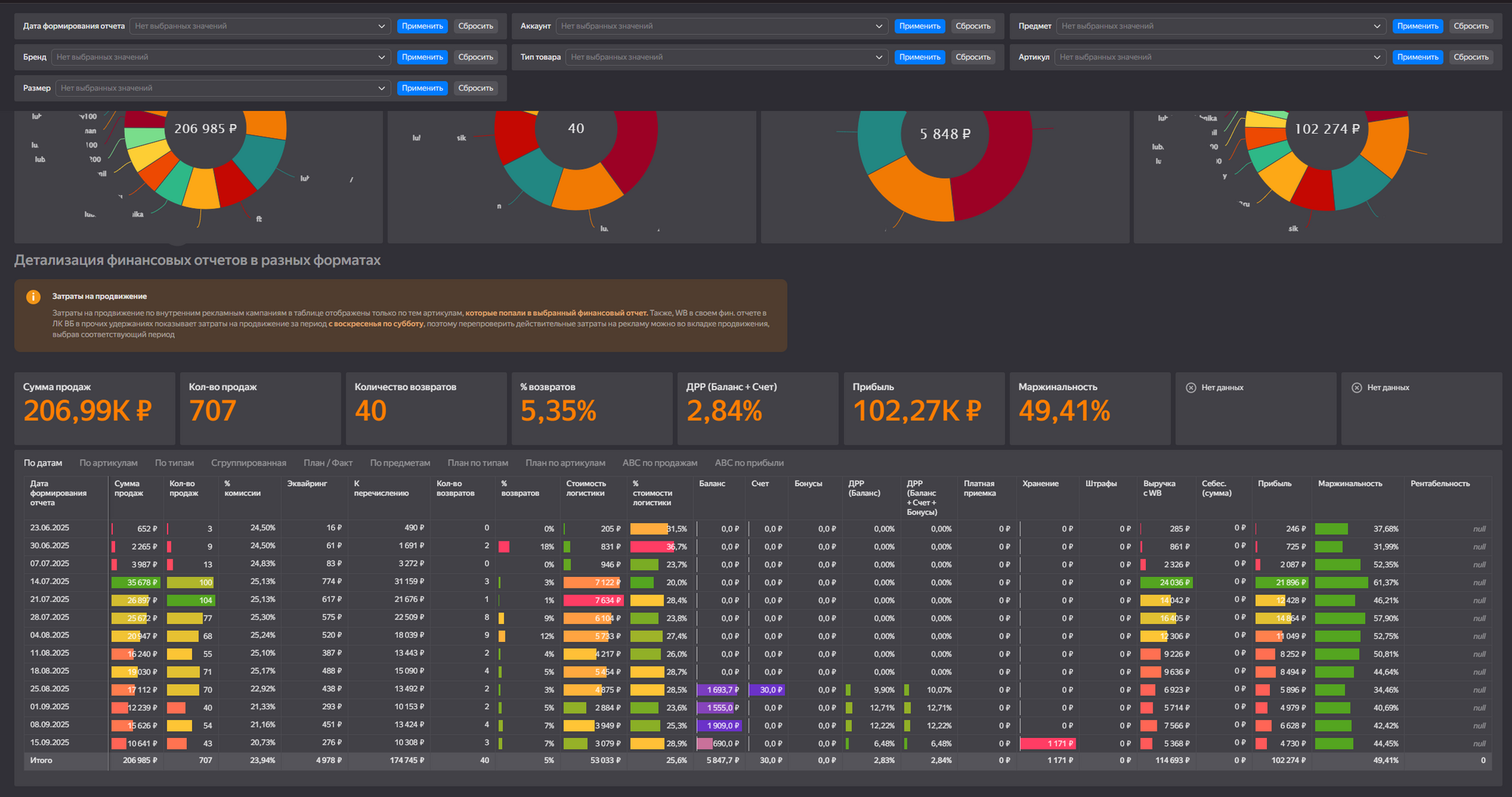
Task: Apply the Размер filter with Применить
Action: pos(422,89)
